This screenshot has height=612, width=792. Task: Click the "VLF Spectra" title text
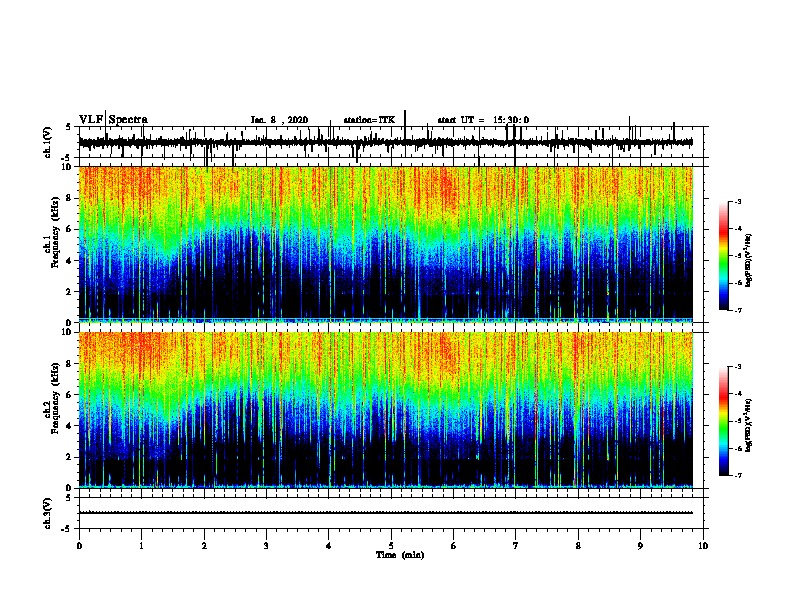(x=113, y=120)
